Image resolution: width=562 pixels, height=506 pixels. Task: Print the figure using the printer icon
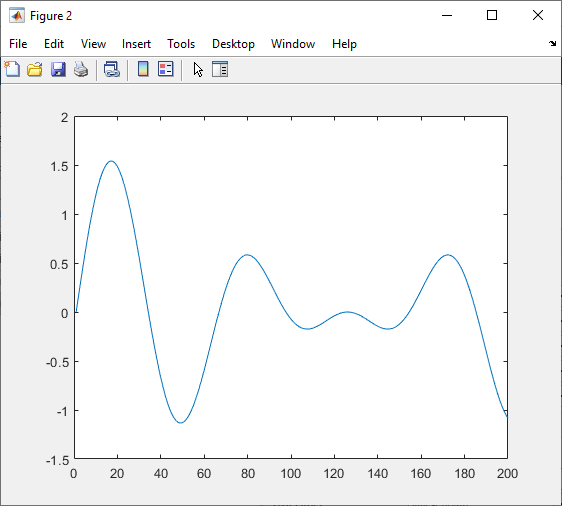click(81, 69)
